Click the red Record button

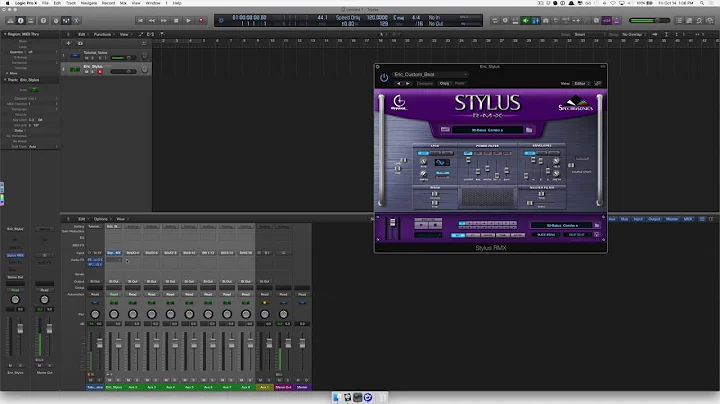(201, 21)
